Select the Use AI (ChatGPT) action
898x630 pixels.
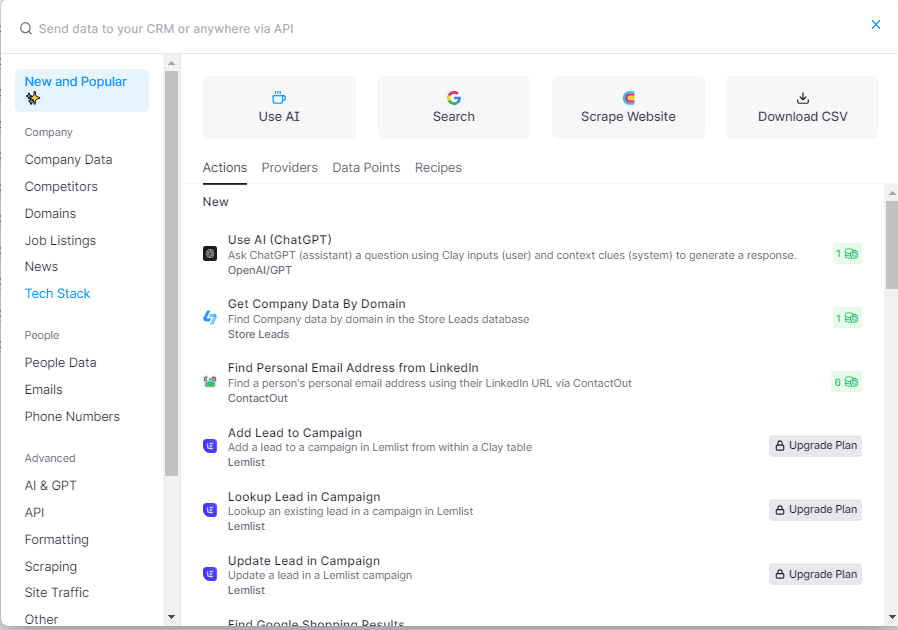pos(532,254)
